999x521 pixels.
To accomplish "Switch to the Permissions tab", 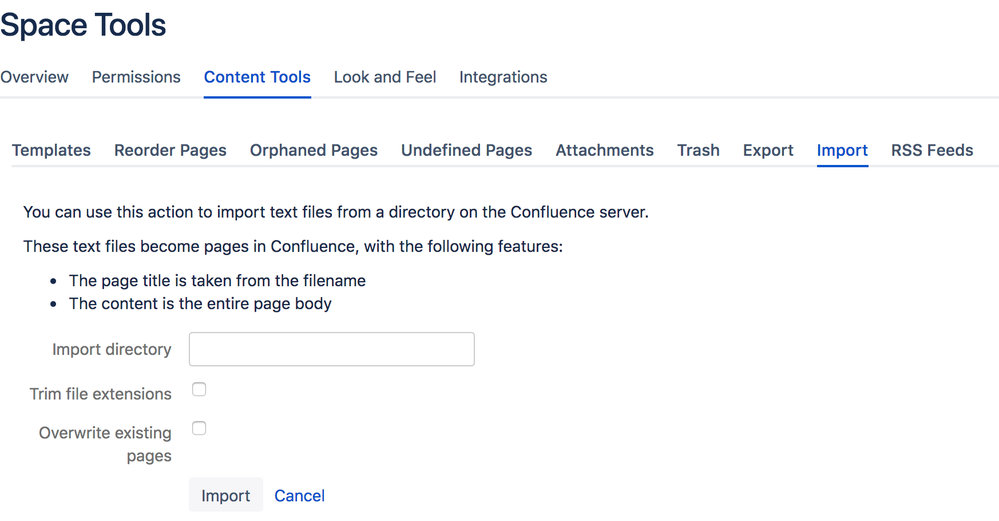I will [x=136, y=77].
